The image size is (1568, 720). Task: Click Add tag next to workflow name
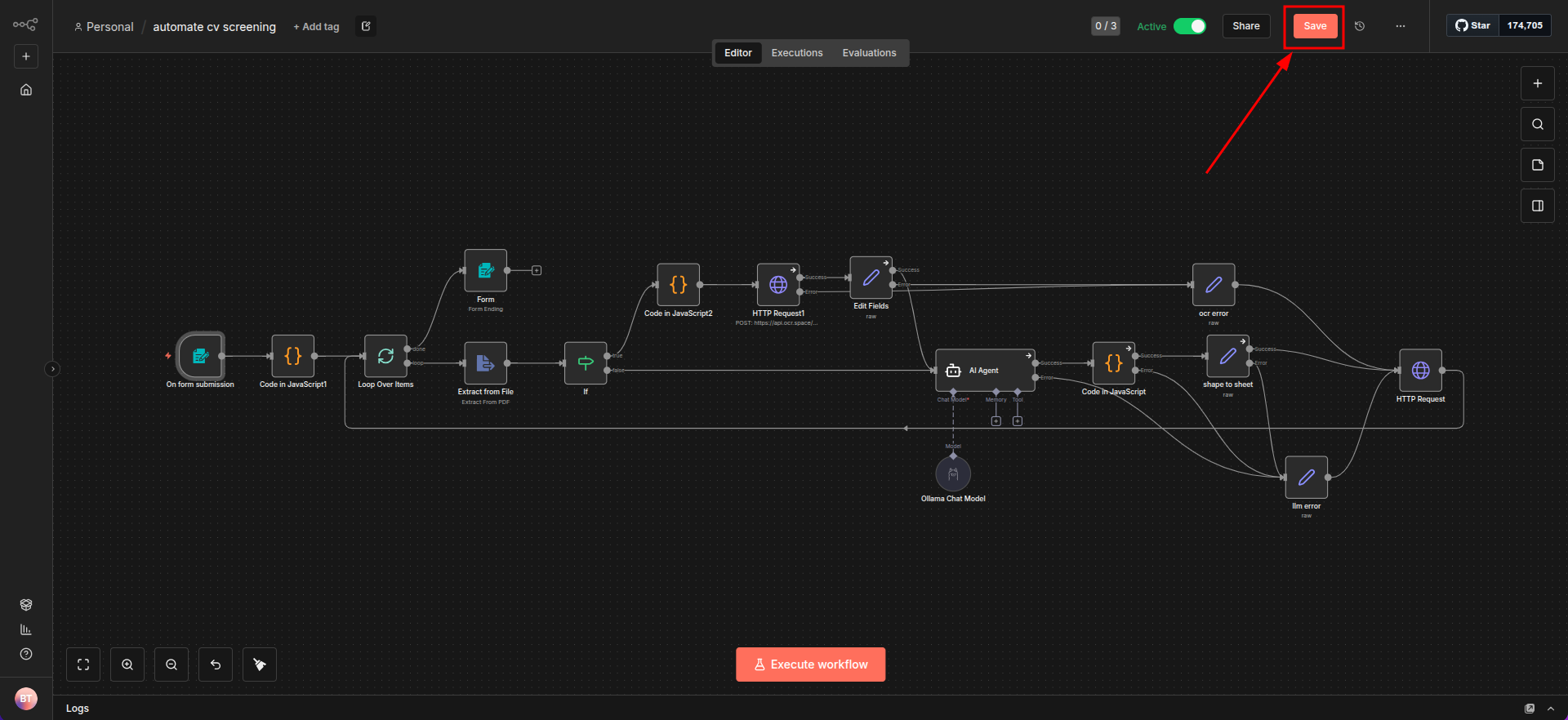(x=316, y=27)
